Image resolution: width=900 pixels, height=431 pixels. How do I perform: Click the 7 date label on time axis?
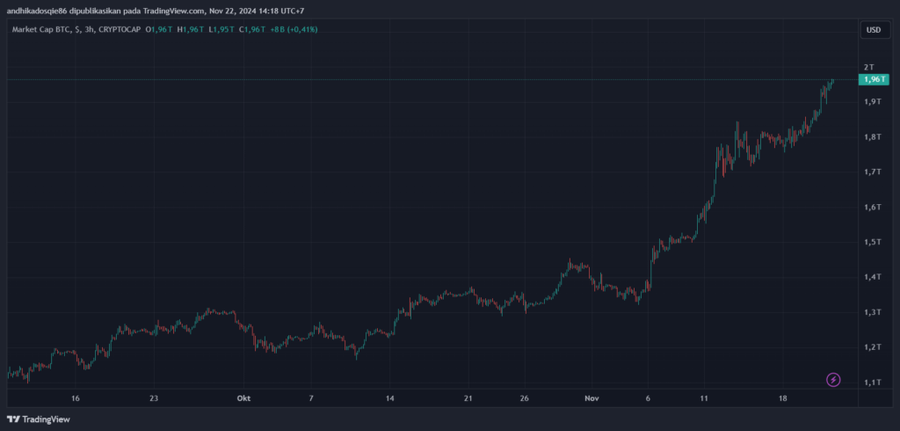tap(311, 398)
